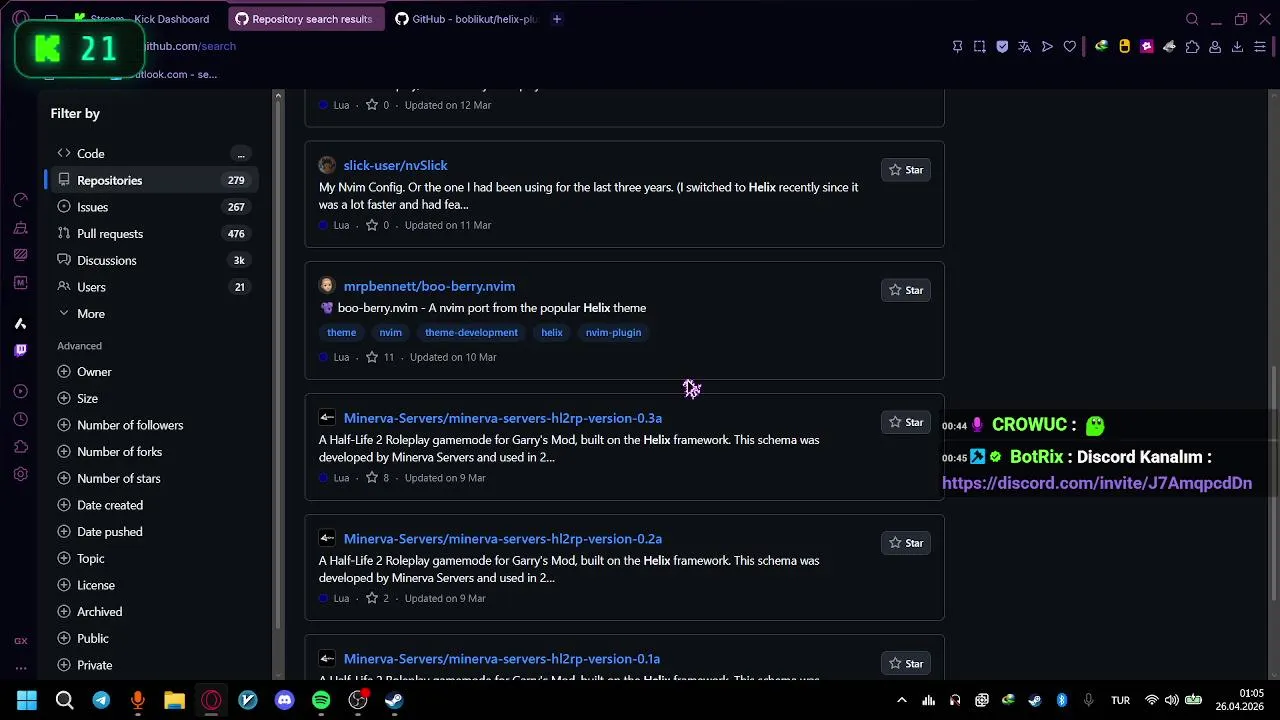
Task: Open Twitch in the Opera sidebar
Action: click(x=20, y=350)
